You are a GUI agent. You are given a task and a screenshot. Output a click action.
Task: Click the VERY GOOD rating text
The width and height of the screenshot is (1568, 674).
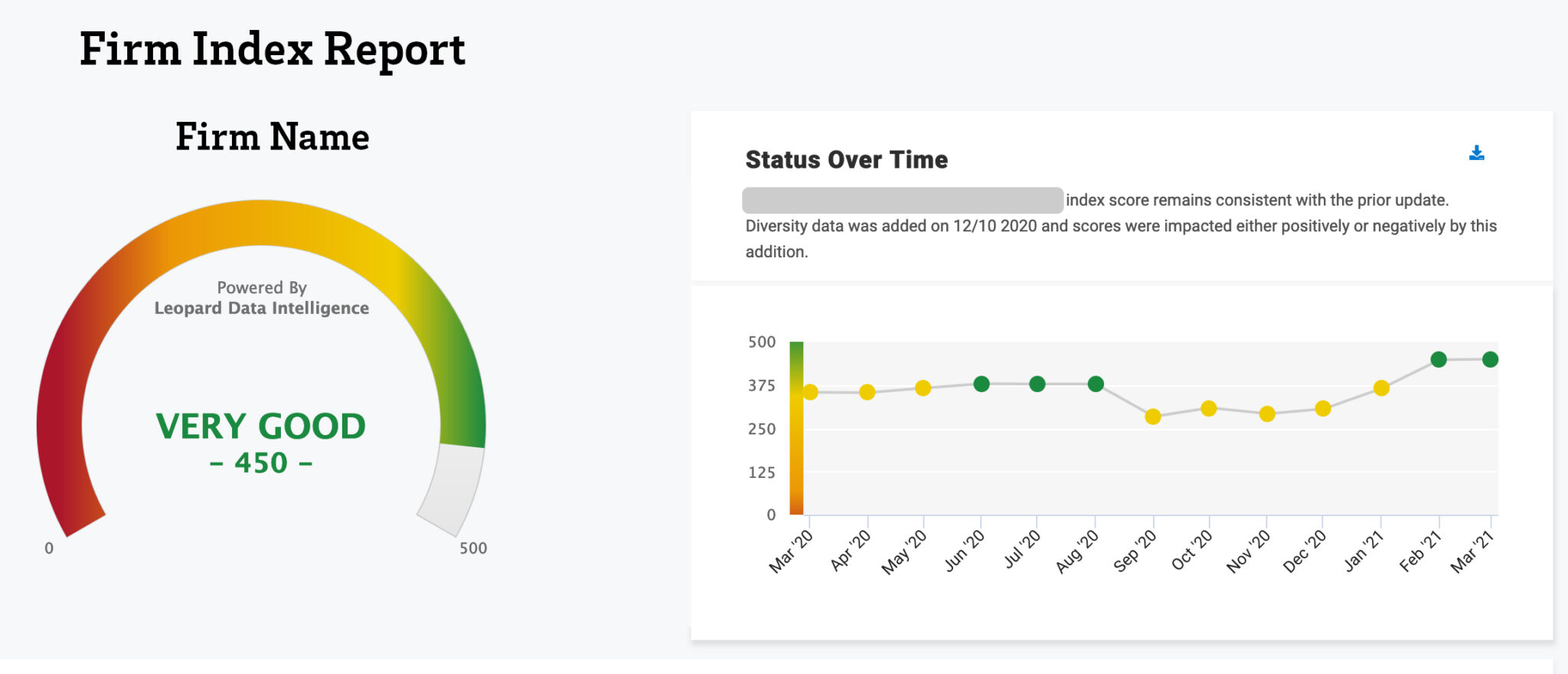tap(261, 427)
